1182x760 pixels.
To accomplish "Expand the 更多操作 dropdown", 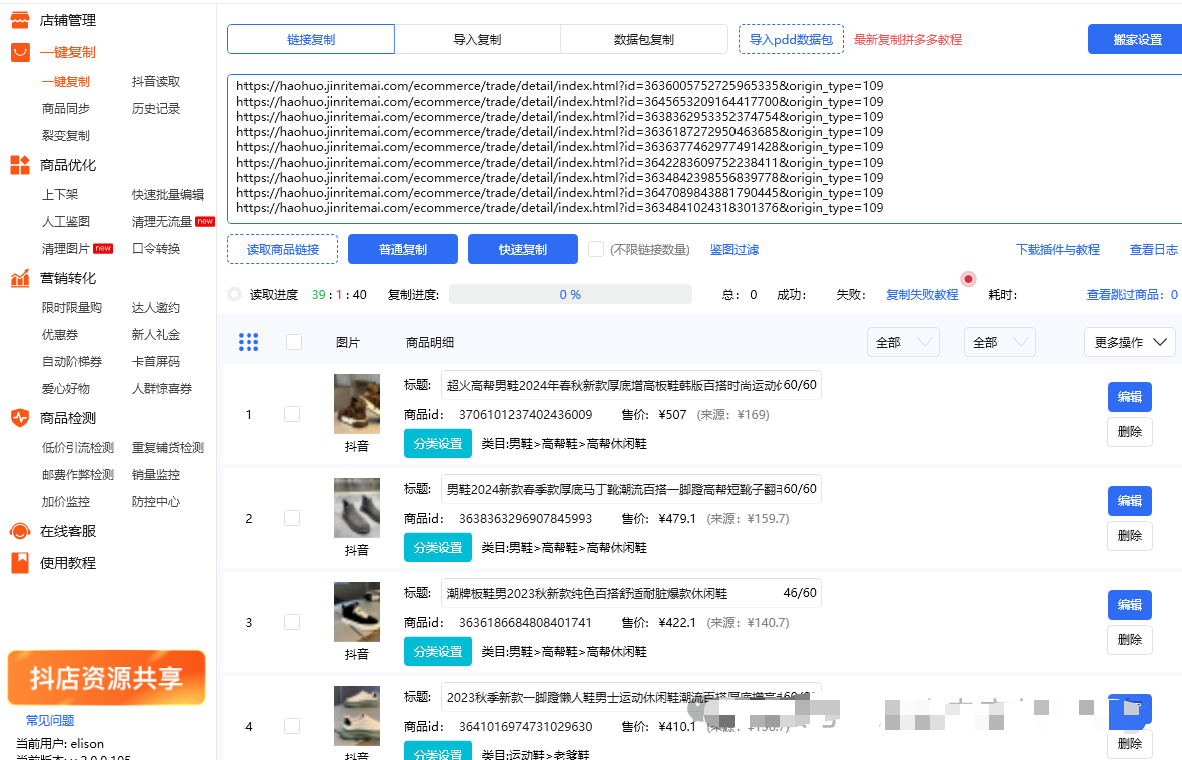I will click(x=1130, y=342).
